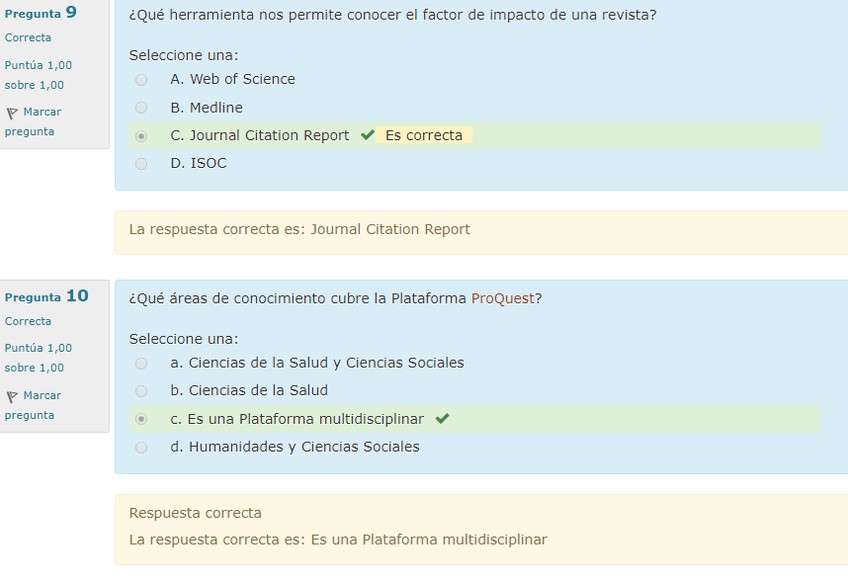Click 'Correcta' status under Pregunta 9

tap(28, 38)
